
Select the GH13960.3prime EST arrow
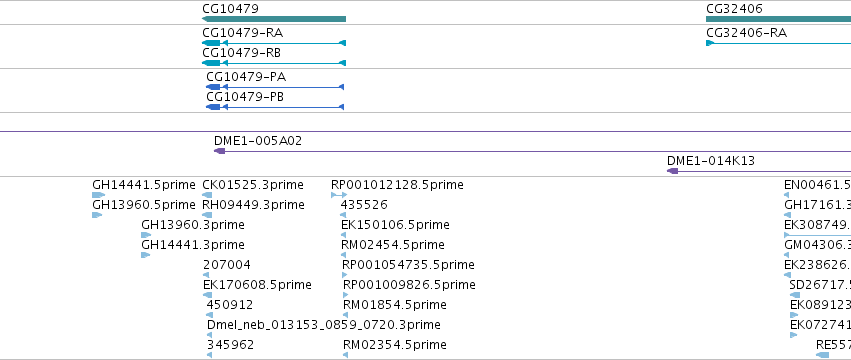pos(146,235)
